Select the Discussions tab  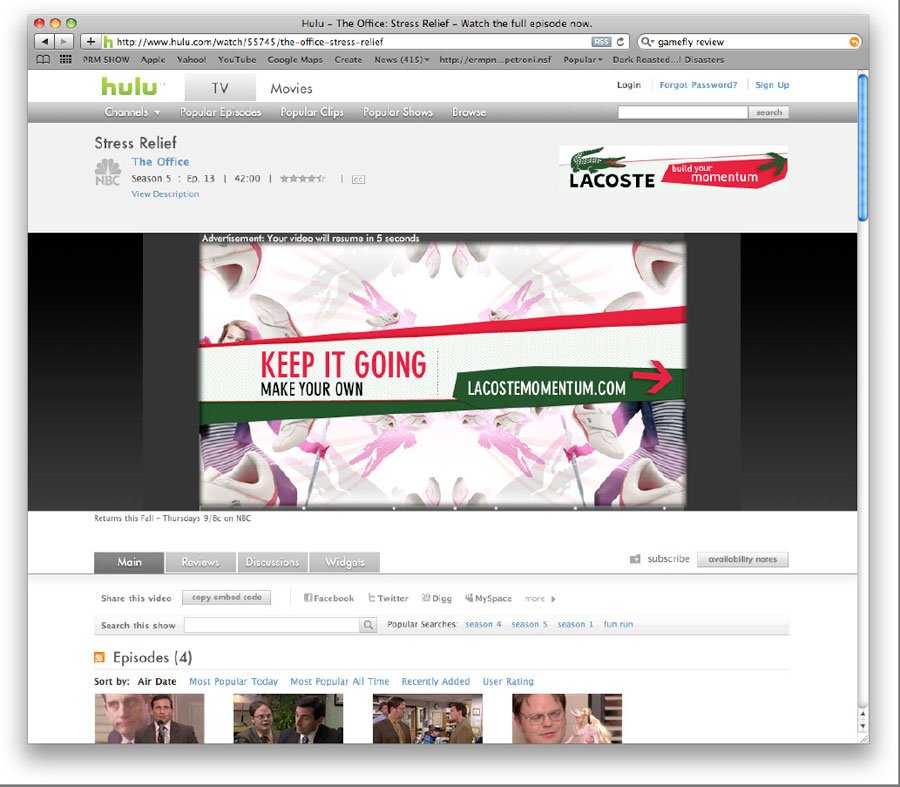click(x=273, y=562)
